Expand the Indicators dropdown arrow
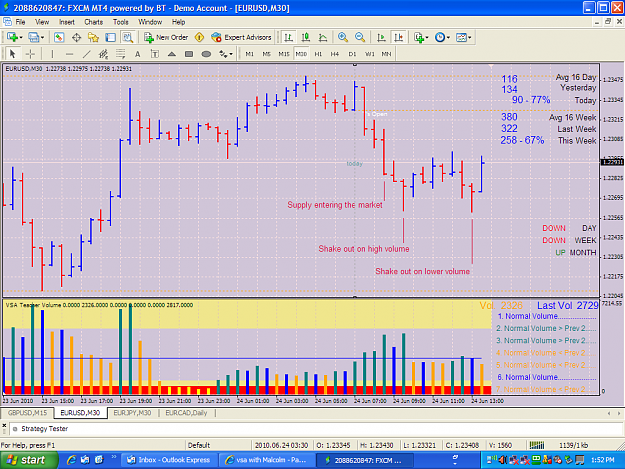This screenshot has height=469, width=625. pos(427,37)
